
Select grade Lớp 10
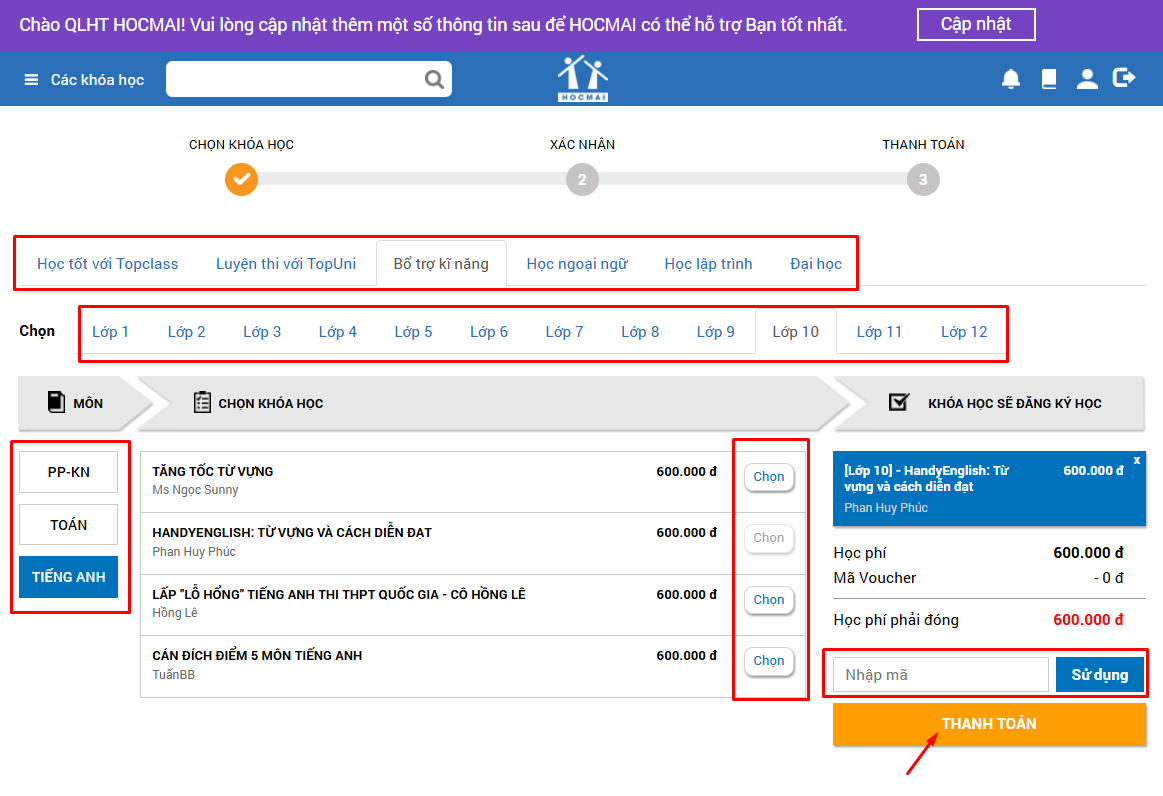796,332
